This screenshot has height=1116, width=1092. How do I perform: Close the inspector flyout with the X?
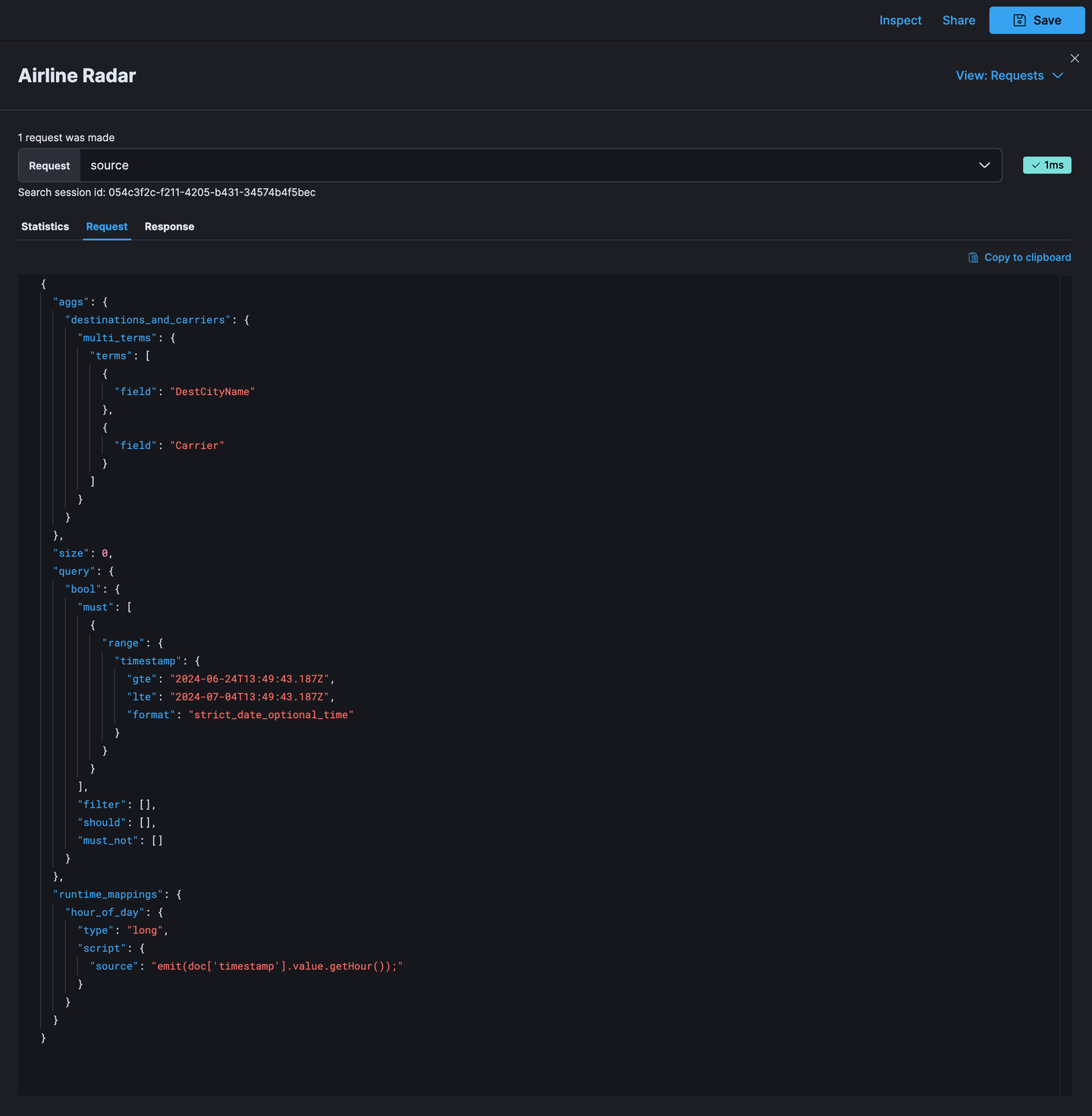click(1075, 58)
